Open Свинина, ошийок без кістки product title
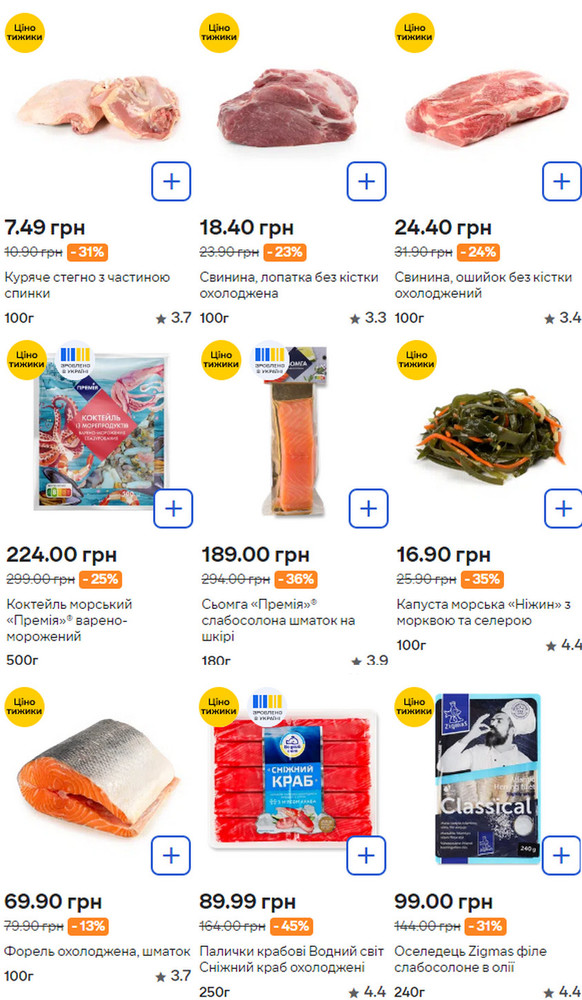The image size is (582, 1000). pos(483,285)
